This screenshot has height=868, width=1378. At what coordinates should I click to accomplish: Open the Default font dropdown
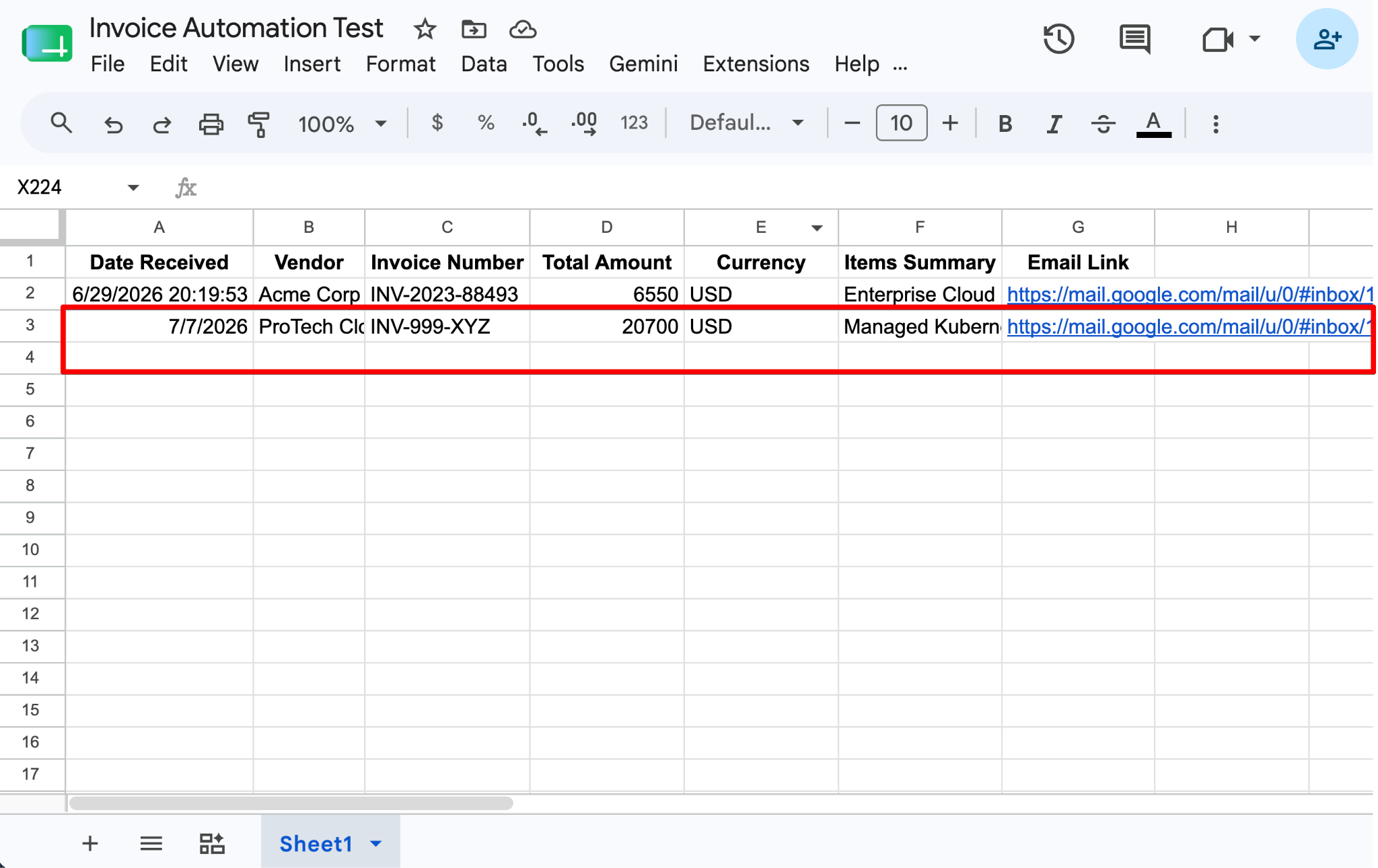coord(746,123)
